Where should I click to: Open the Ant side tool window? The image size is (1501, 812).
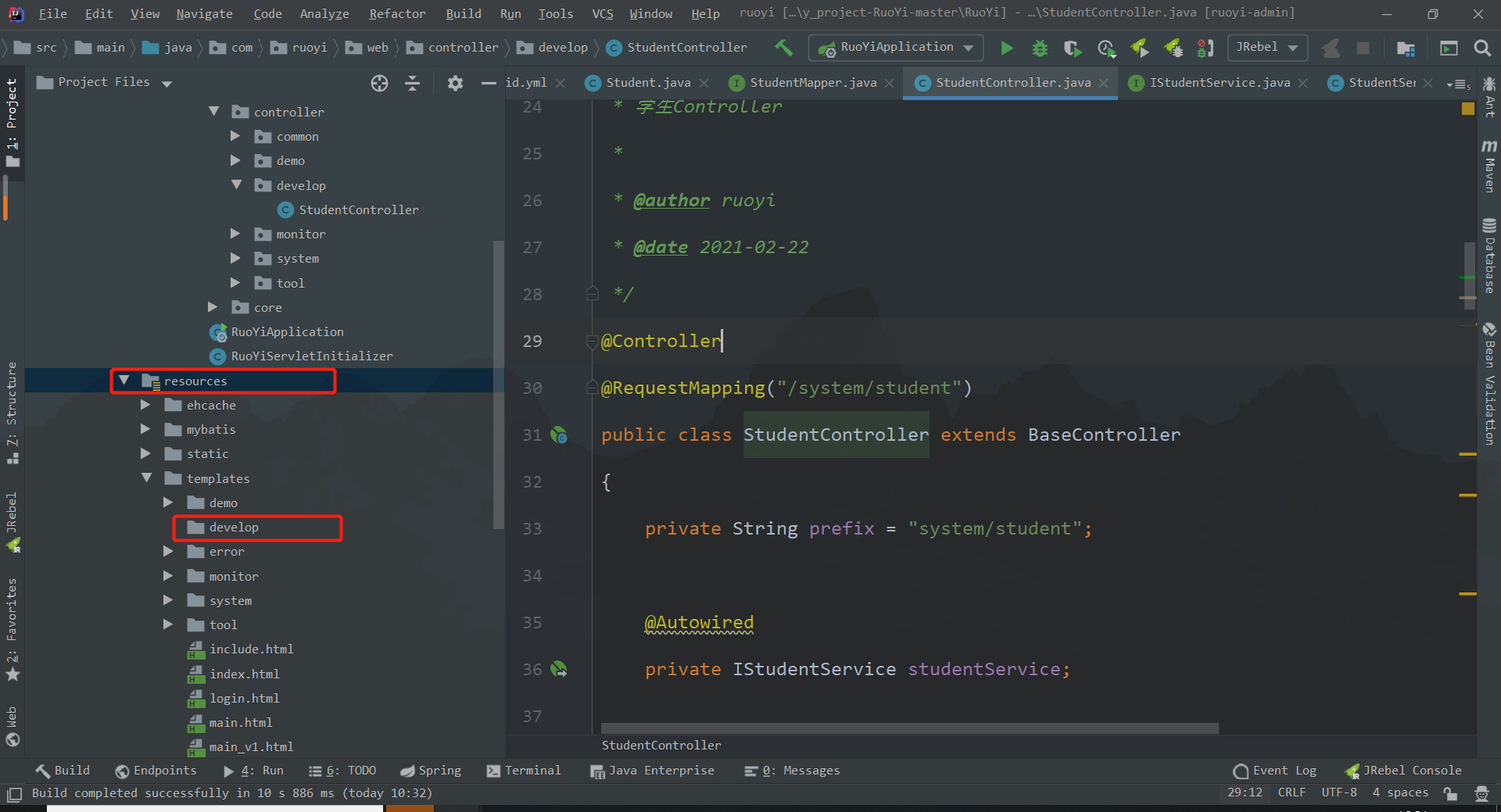pos(1489,96)
